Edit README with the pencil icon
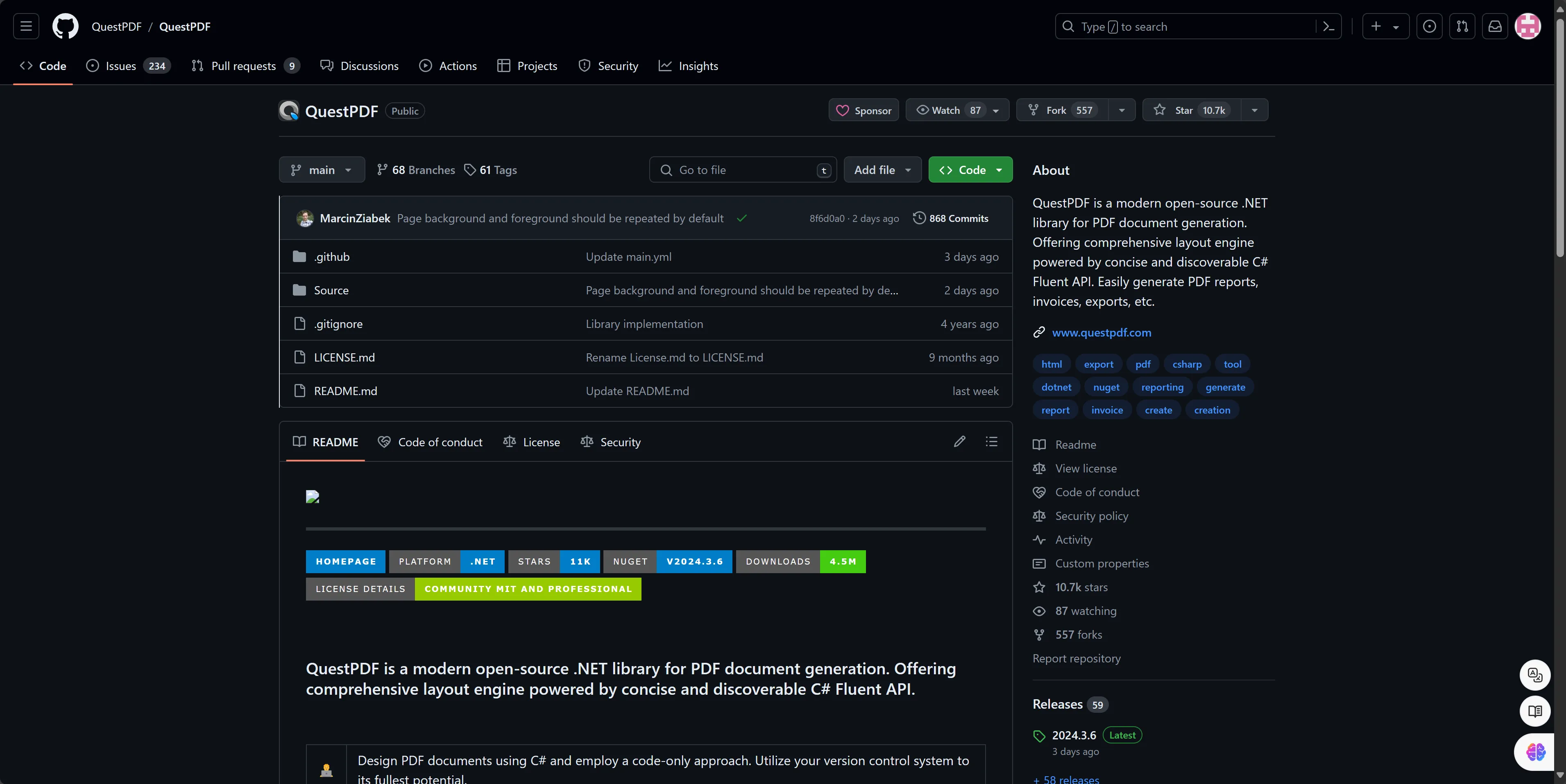1566x784 pixels. point(959,442)
